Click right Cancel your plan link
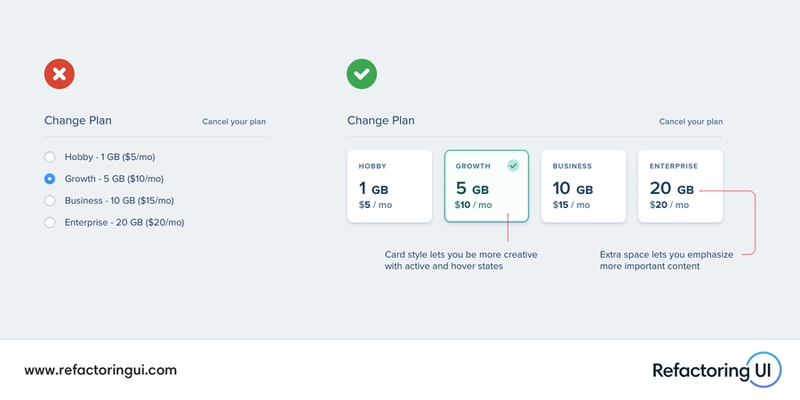800x400 pixels. tap(690, 122)
